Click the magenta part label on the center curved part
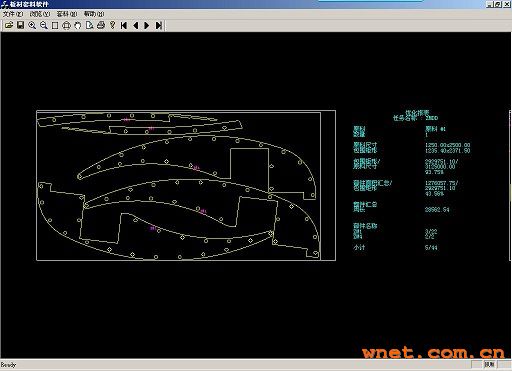This screenshot has width=512, height=371. tap(203, 211)
